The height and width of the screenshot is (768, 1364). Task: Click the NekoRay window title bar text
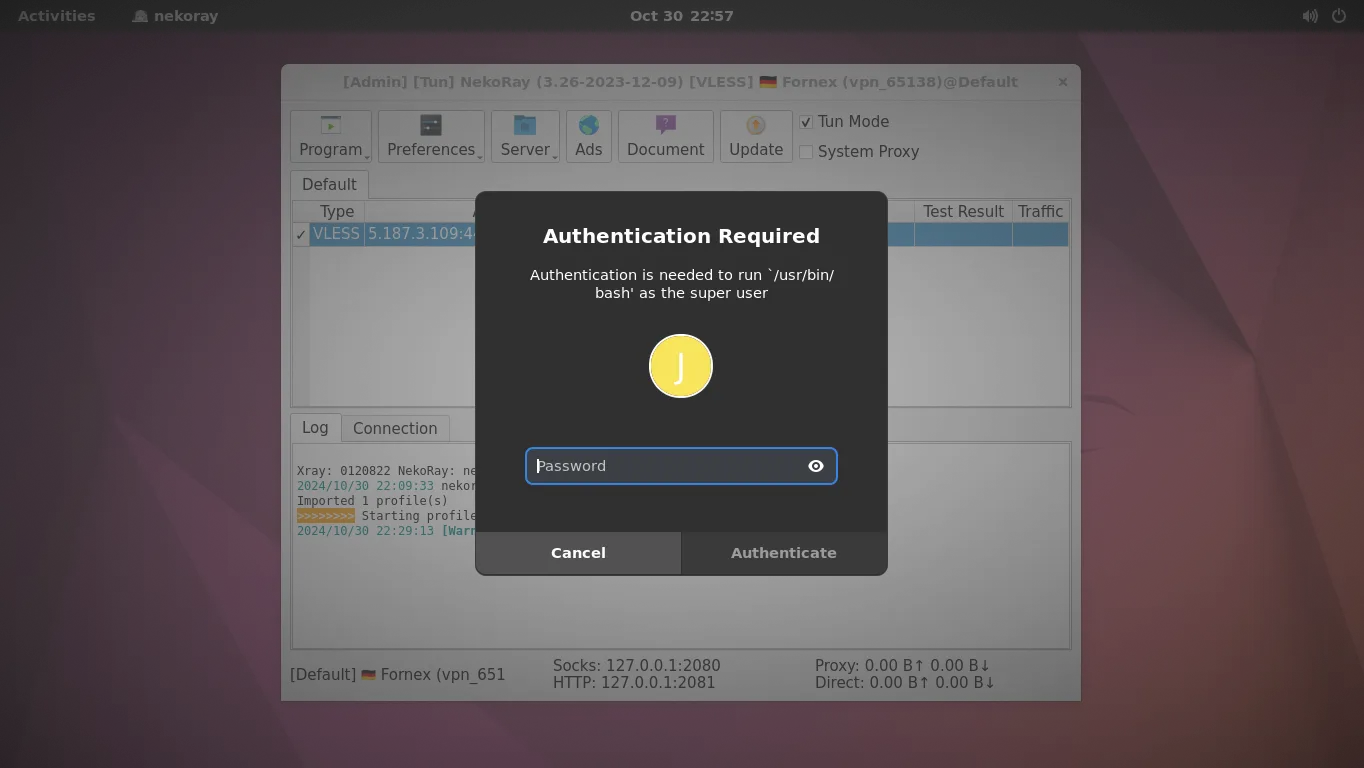pyautogui.click(x=680, y=82)
